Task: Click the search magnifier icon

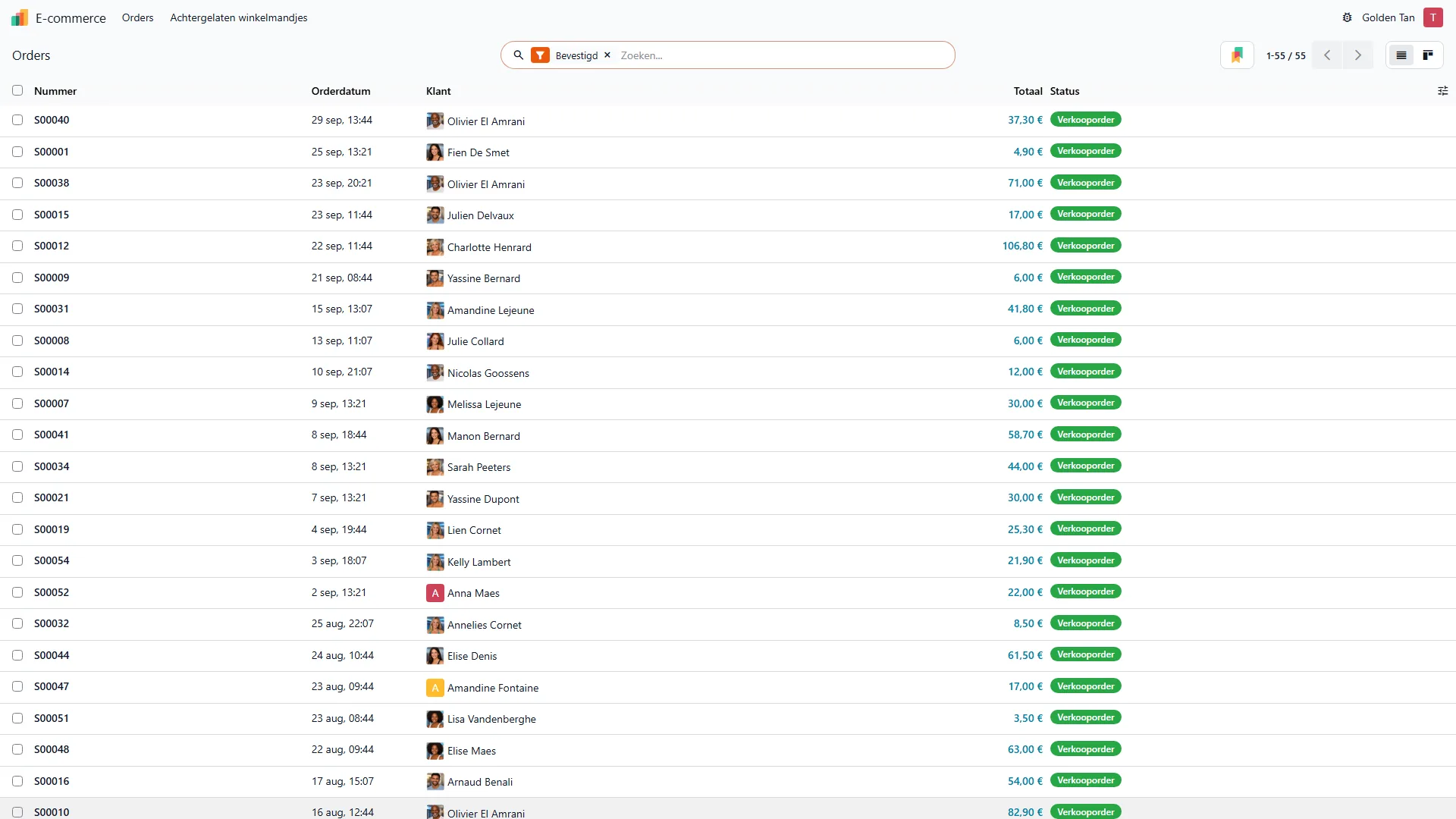Action: click(519, 55)
